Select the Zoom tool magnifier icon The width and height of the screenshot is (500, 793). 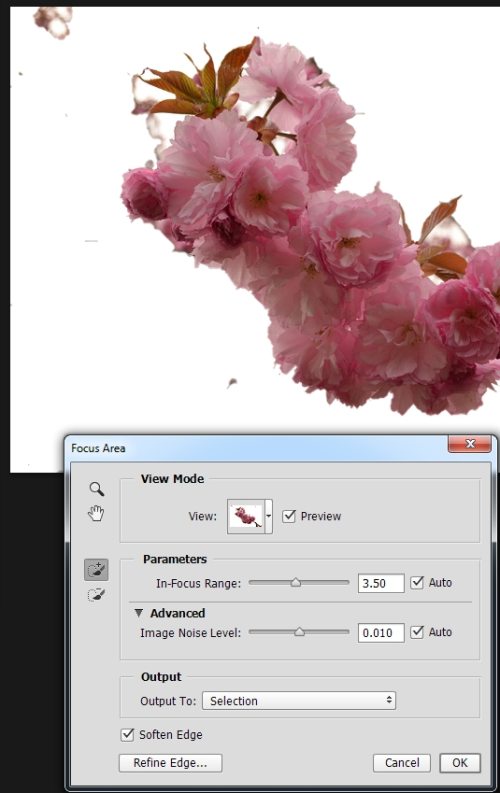(x=97, y=489)
